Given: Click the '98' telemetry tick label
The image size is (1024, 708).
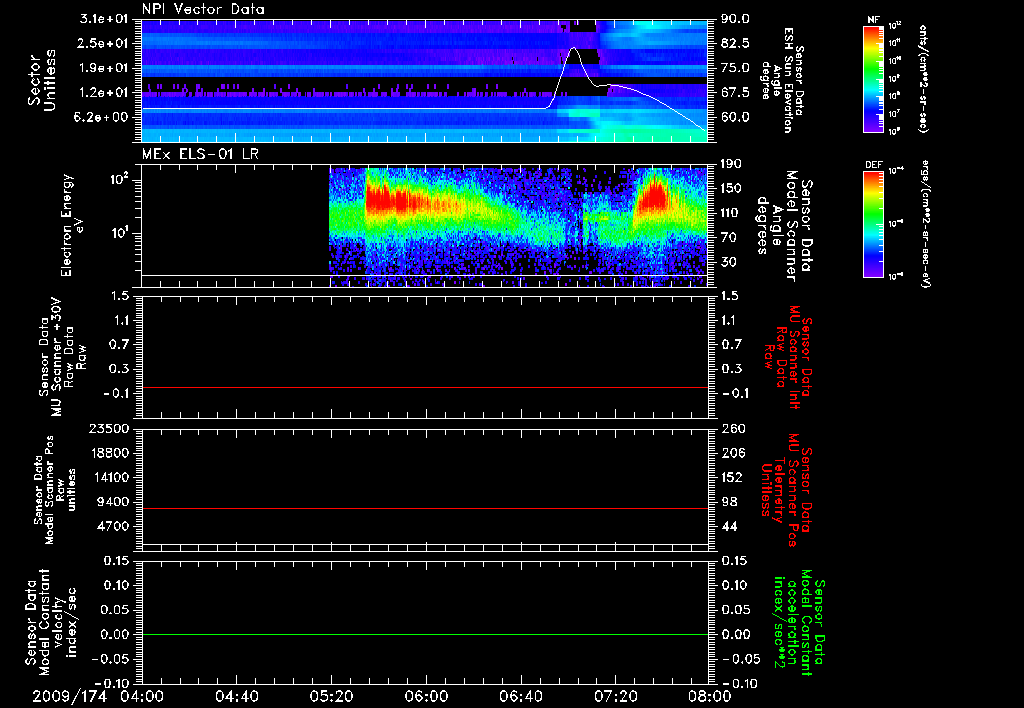Looking at the screenshot, I should (729, 502).
